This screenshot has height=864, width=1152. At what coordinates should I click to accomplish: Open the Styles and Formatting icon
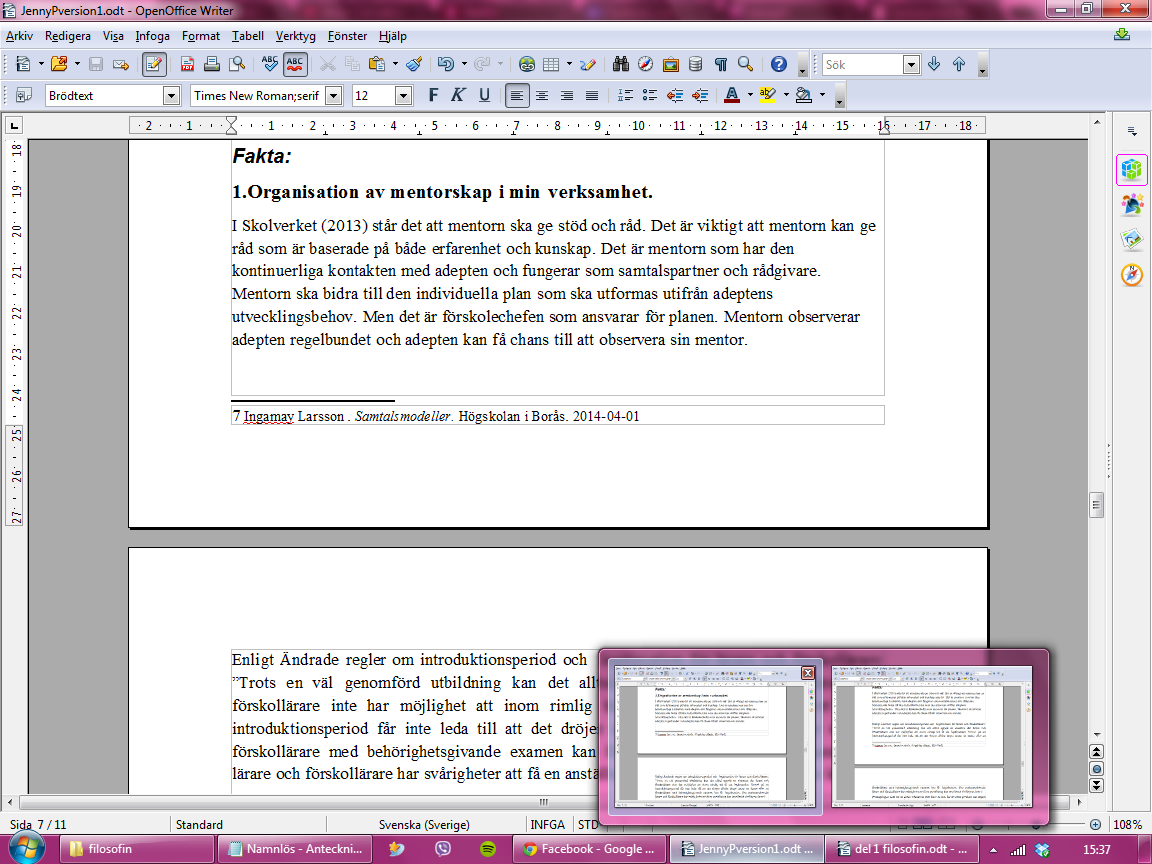pyautogui.click(x=24, y=95)
